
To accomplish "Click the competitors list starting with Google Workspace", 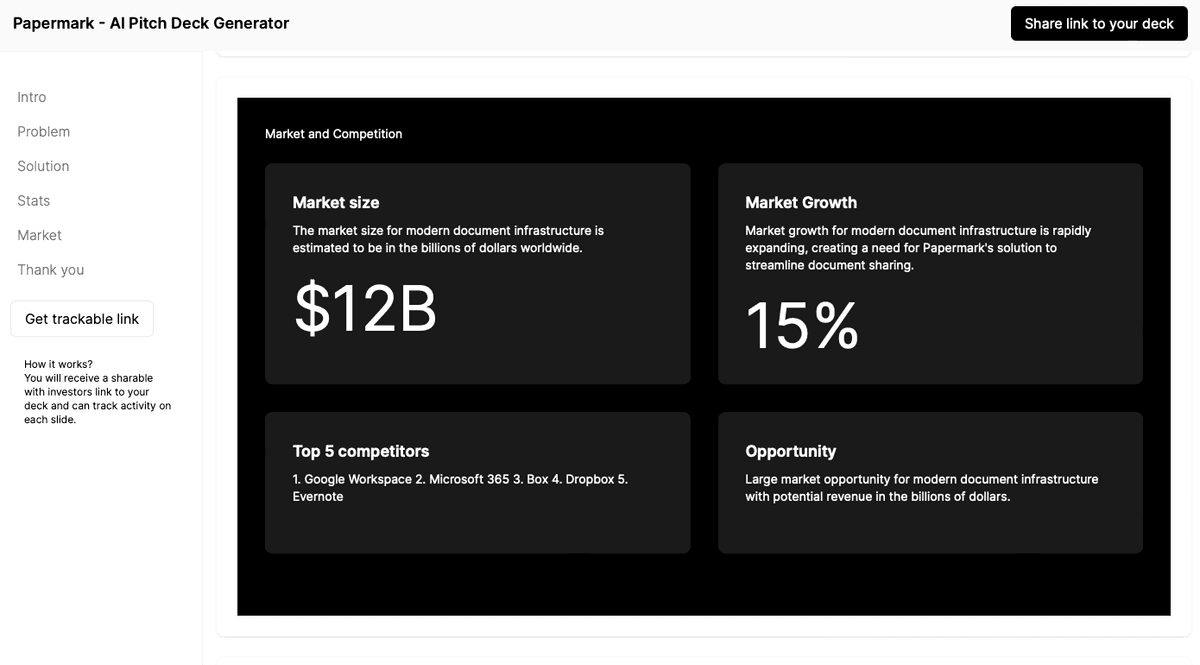I will (x=460, y=488).
